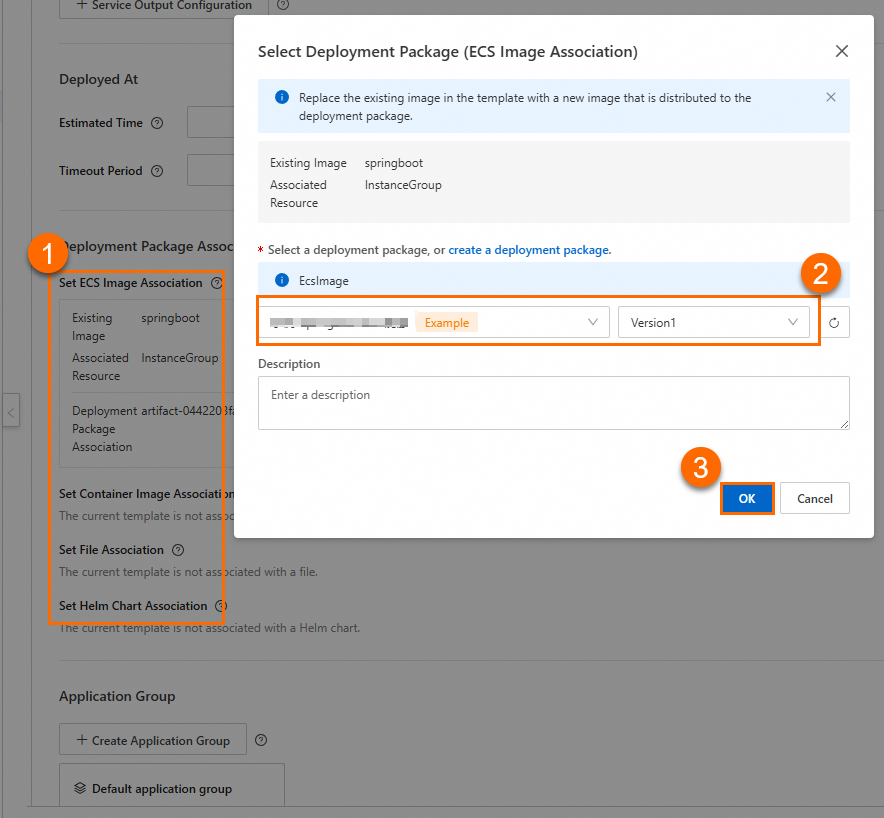884x818 pixels.
Task: Click the refresh icon beside Version1
Action: (x=835, y=322)
